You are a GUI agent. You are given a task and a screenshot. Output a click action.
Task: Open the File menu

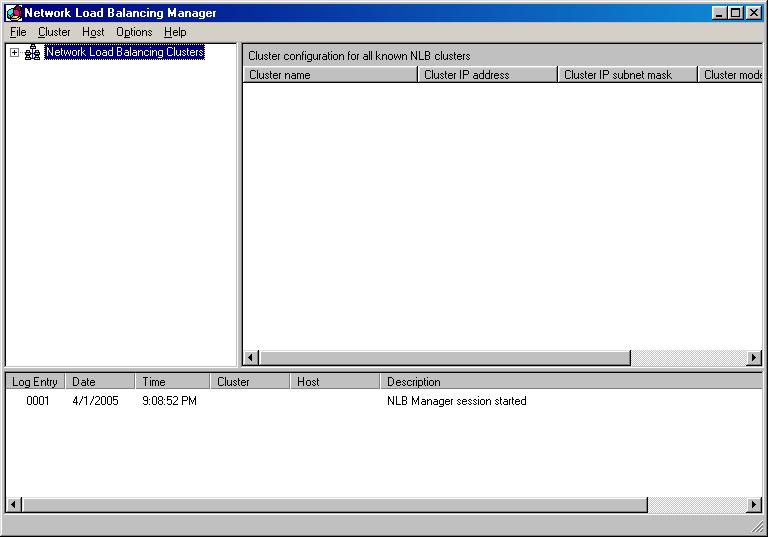pyautogui.click(x=18, y=32)
